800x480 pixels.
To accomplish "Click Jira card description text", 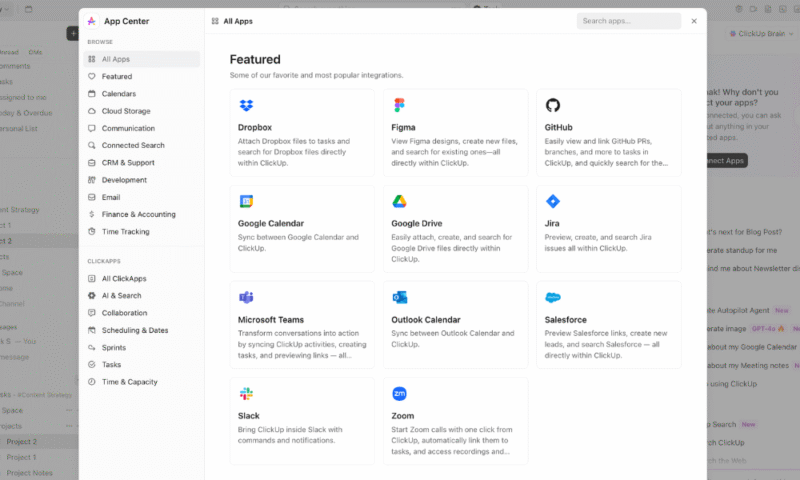I will [597, 243].
